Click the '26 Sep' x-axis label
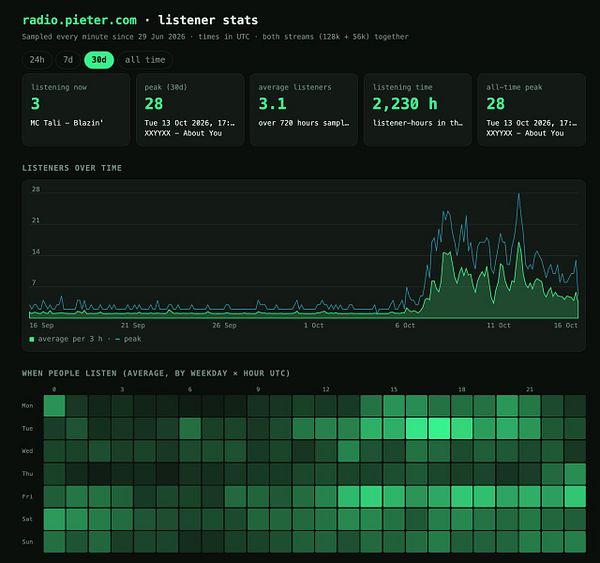The width and height of the screenshot is (600, 563). [224, 325]
